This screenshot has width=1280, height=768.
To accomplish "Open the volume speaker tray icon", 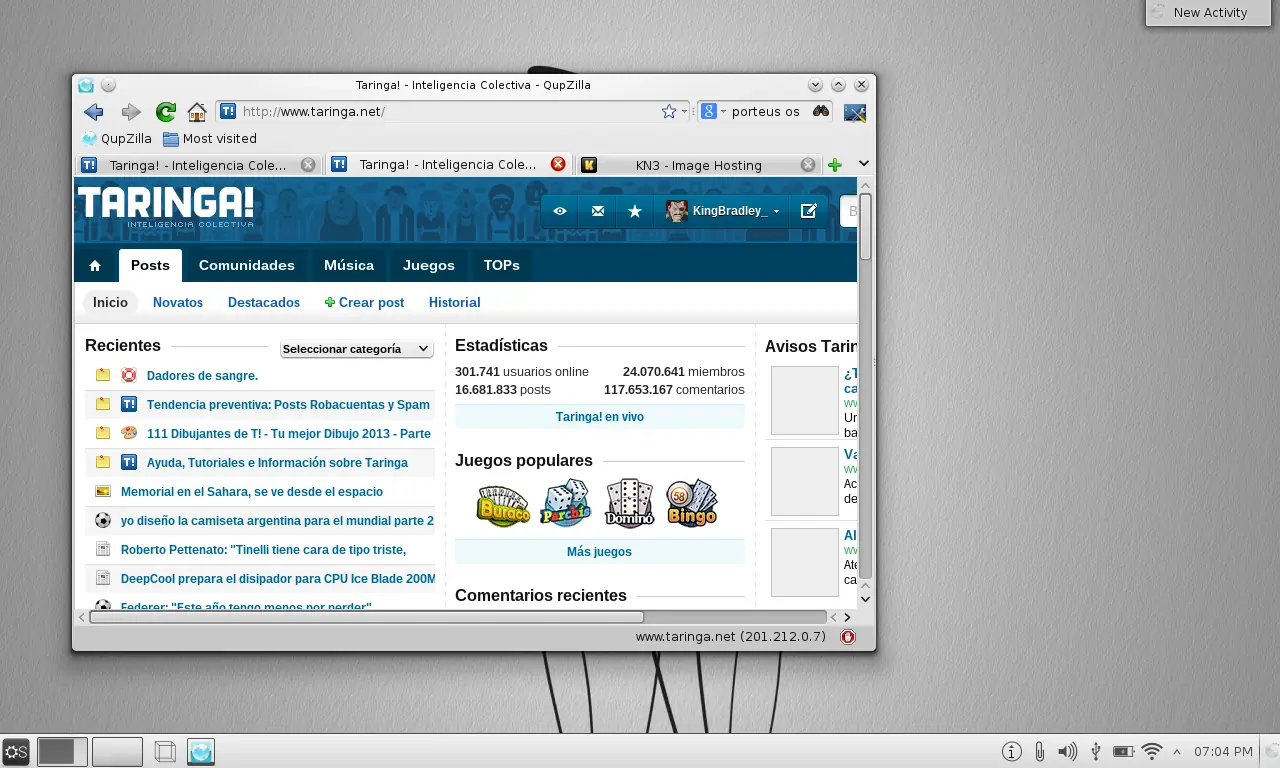I will click(1067, 751).
